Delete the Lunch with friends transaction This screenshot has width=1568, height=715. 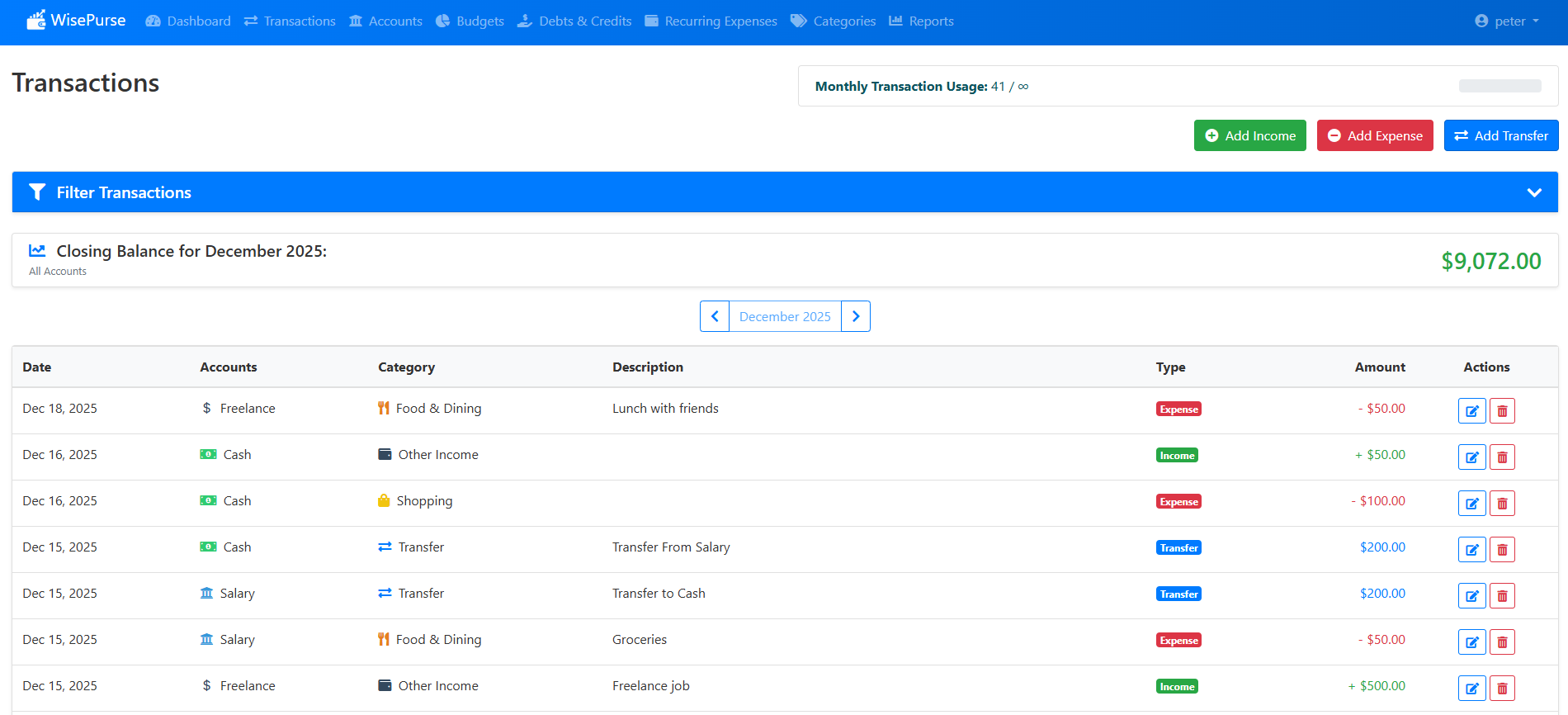pyautogui.click(x=1502, y=410)
